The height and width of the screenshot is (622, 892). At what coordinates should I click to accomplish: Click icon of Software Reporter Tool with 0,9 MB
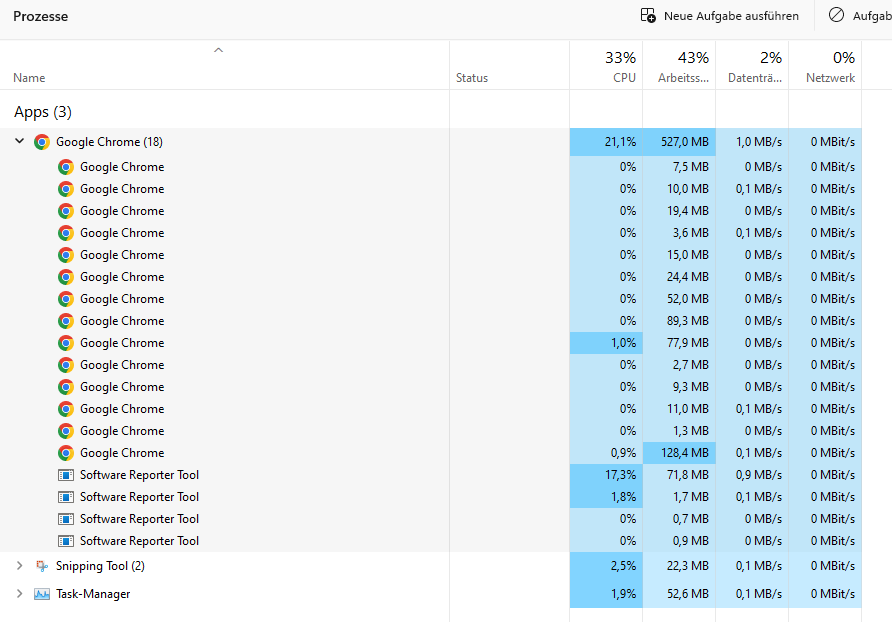pyautogui.click(x=66, y=541)
